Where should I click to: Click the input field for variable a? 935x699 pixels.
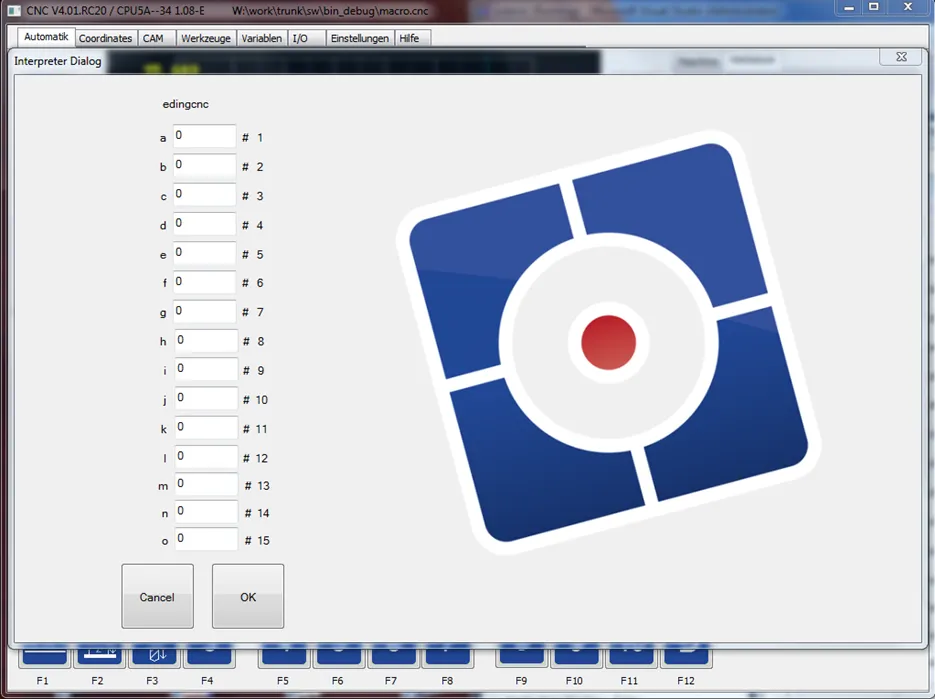coord(205,136)
